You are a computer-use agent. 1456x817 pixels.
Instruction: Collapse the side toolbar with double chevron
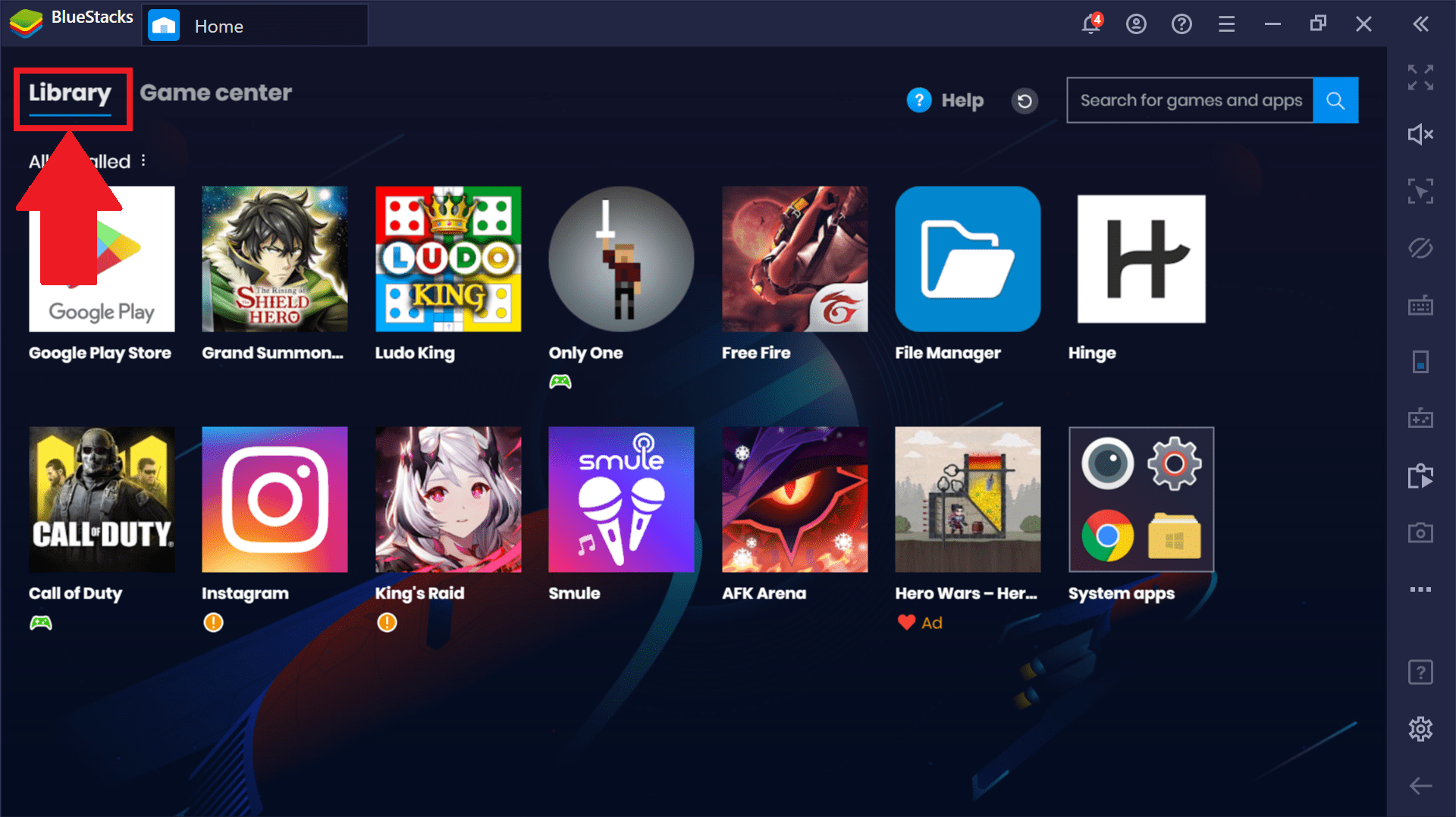click(x=1421, y=24)
